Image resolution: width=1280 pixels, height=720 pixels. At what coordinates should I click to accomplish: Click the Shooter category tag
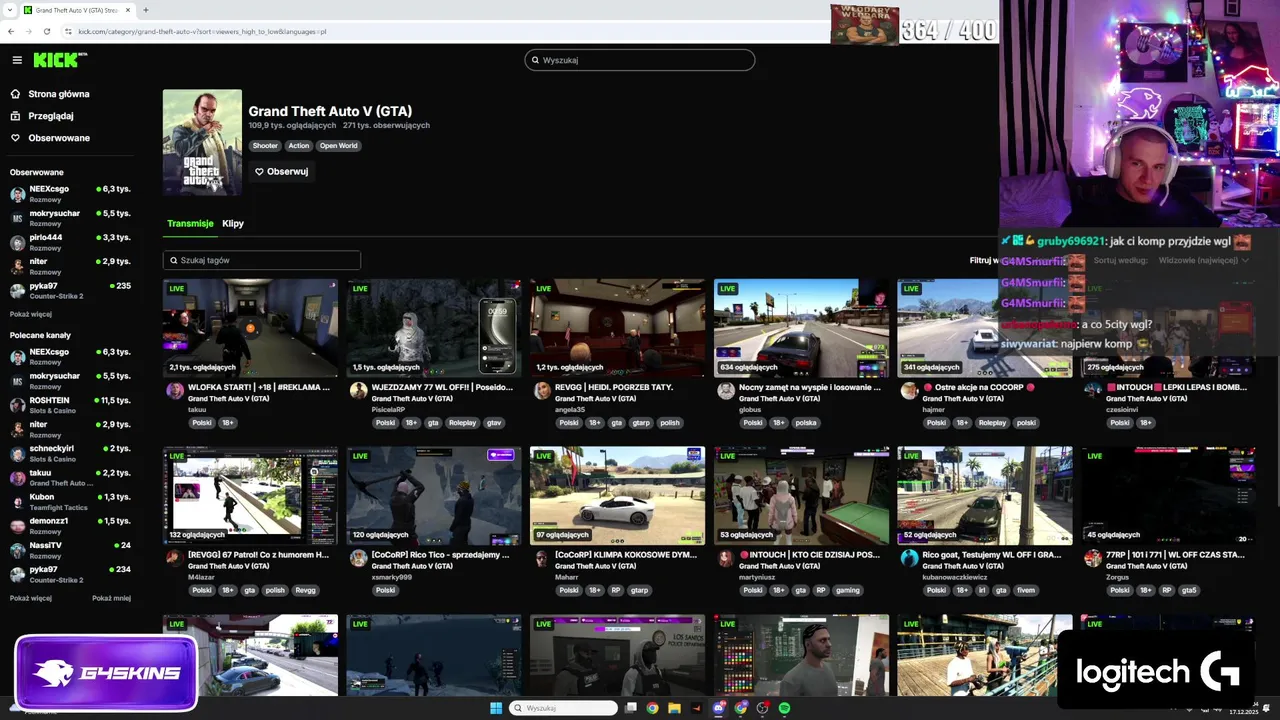(265, 146)
